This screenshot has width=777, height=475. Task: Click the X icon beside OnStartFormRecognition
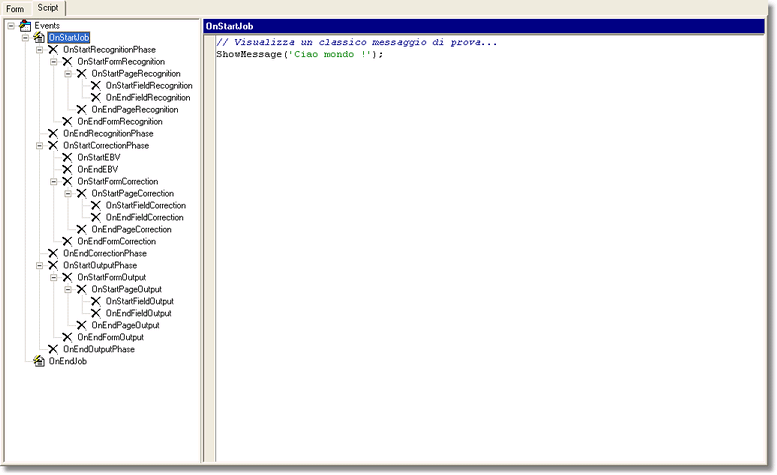[67, 61]
